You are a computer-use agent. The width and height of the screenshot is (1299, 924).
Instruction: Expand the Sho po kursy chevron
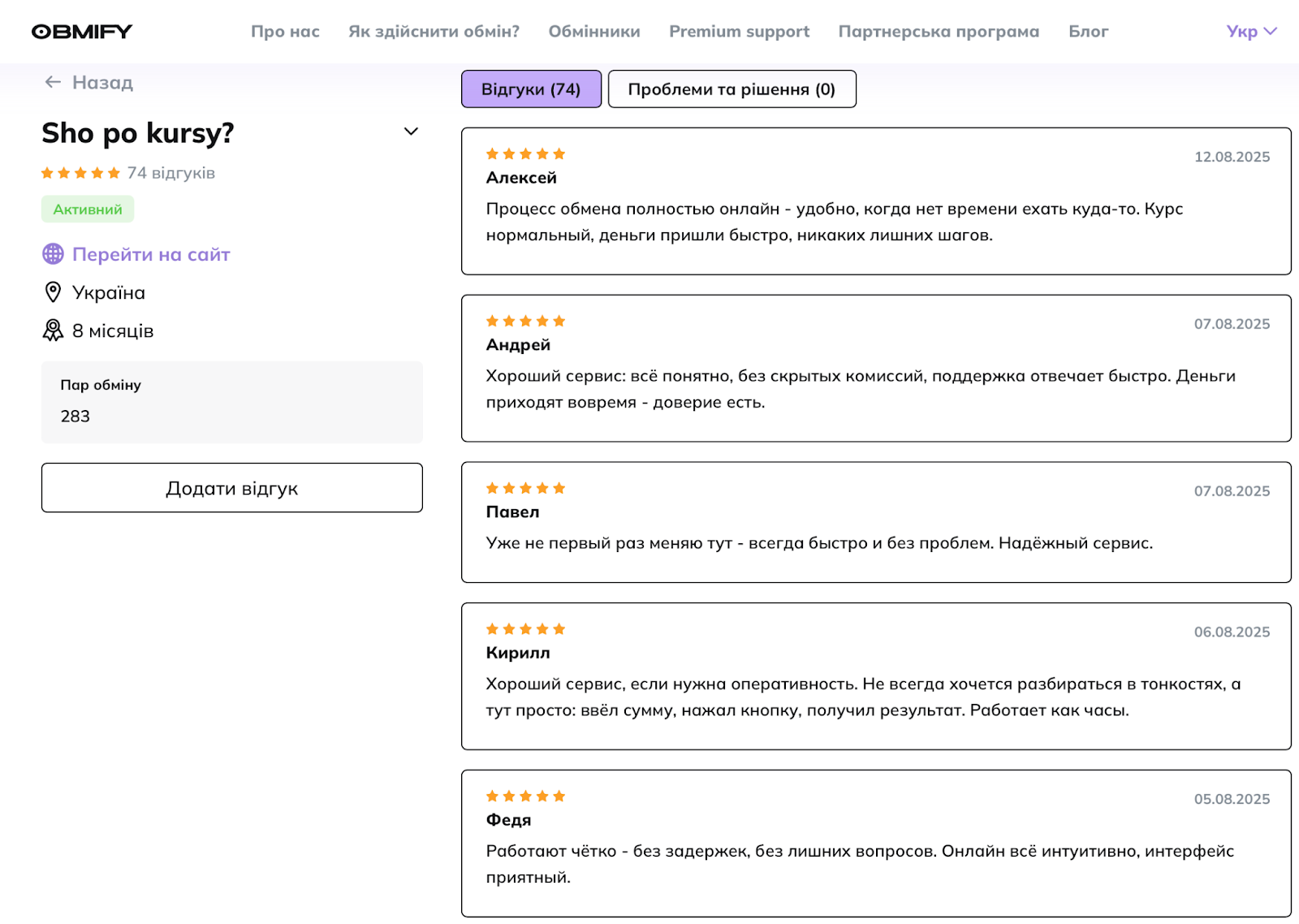pyautogui.click(x=411, y=132)
